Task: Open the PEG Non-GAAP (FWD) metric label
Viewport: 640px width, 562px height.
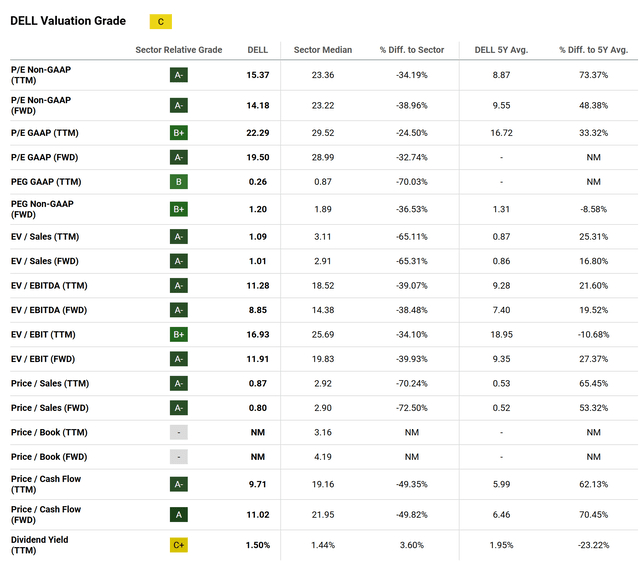Action: (x=42, y=209)
